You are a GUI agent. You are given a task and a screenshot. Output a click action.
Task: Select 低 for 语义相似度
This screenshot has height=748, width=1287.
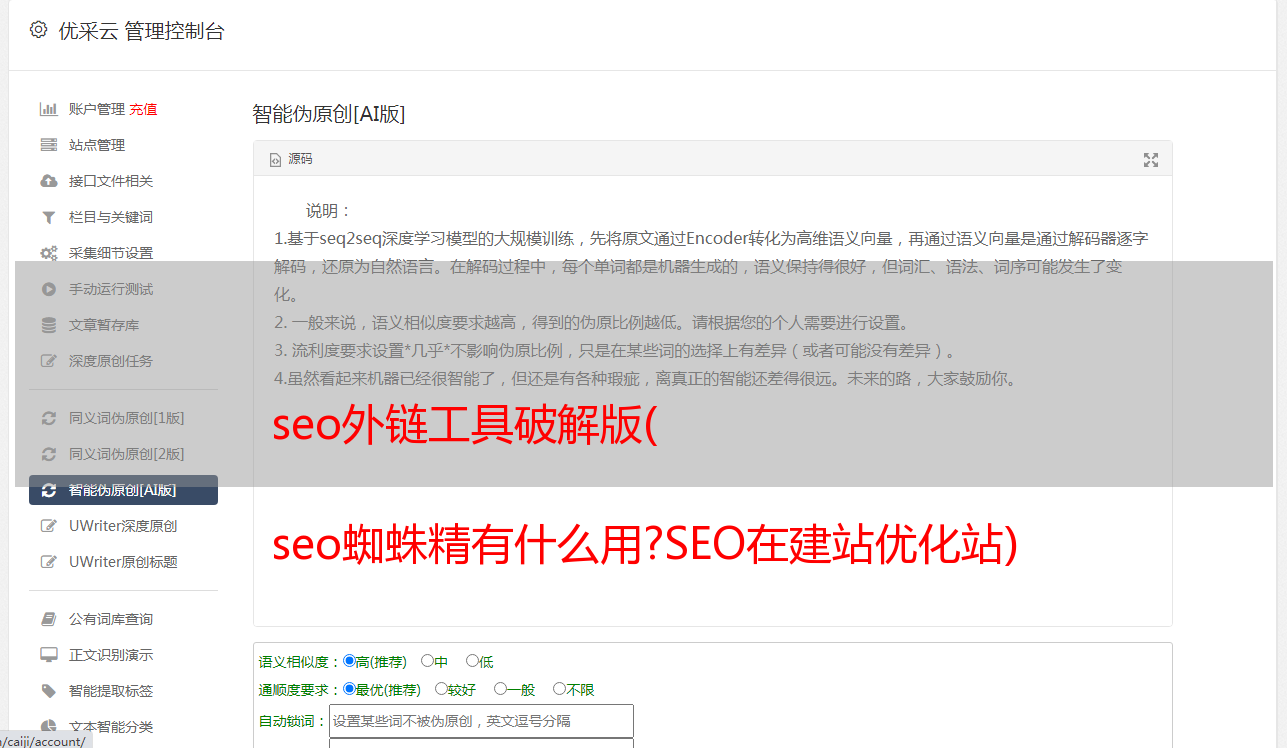472,661
